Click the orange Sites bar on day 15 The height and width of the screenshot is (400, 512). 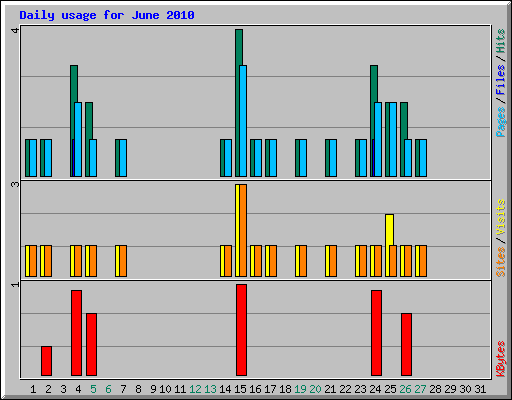click(x=243, y=230)
